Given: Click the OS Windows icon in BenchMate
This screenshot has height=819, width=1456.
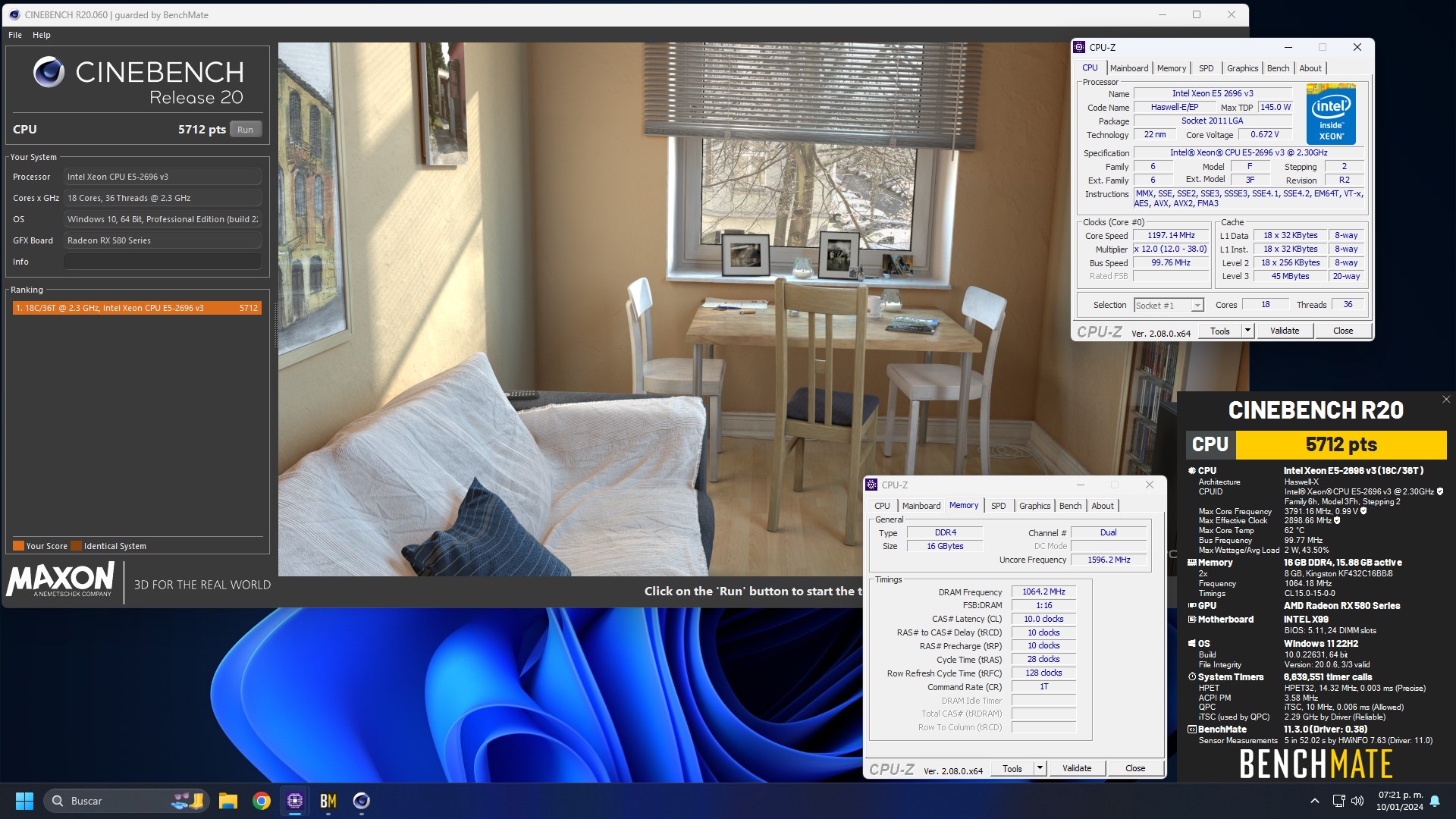Looking at the screenshot, I should click(1192, 644).
